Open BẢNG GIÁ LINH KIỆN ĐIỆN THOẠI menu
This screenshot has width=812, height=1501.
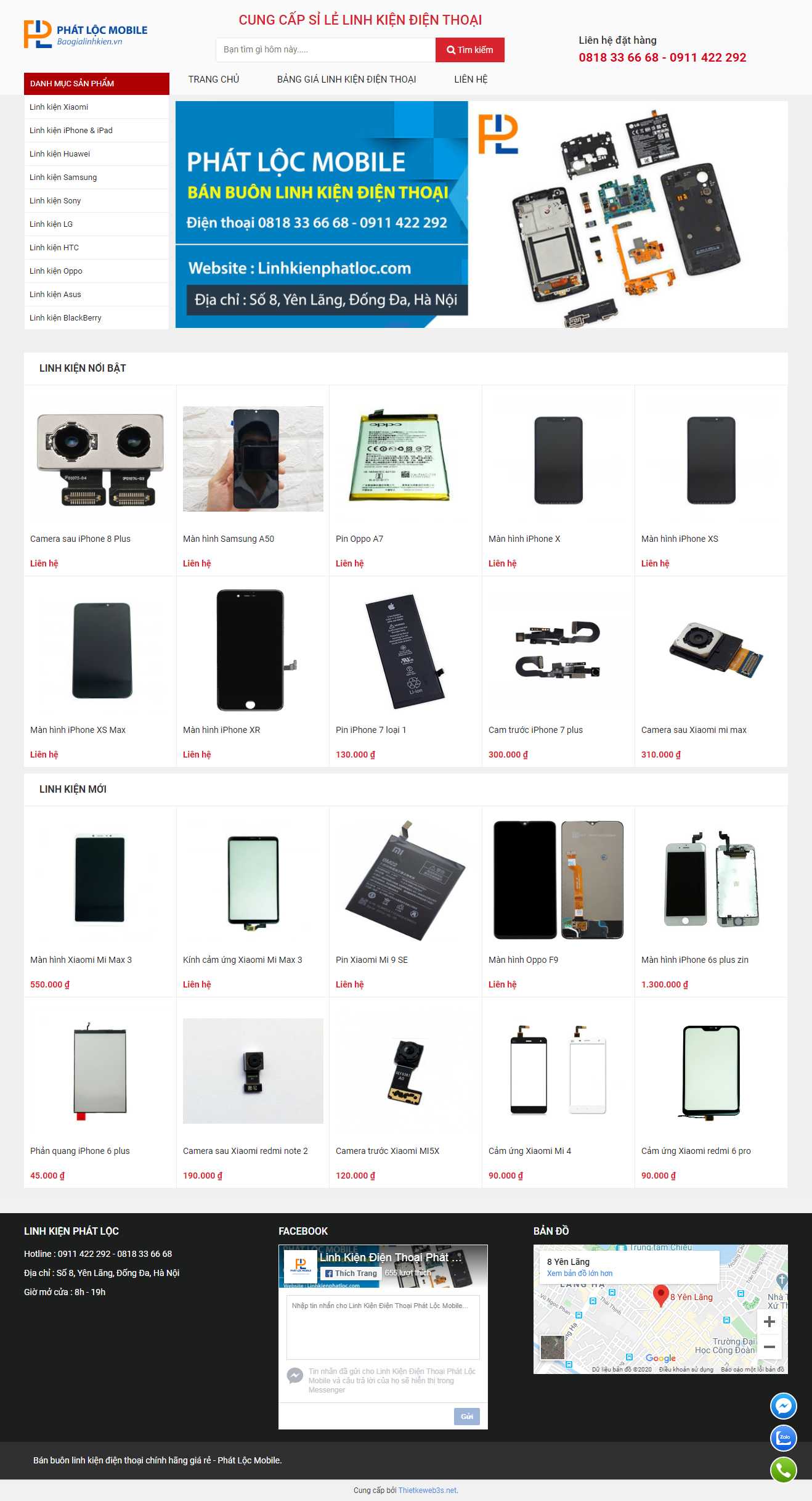point(346,79)
